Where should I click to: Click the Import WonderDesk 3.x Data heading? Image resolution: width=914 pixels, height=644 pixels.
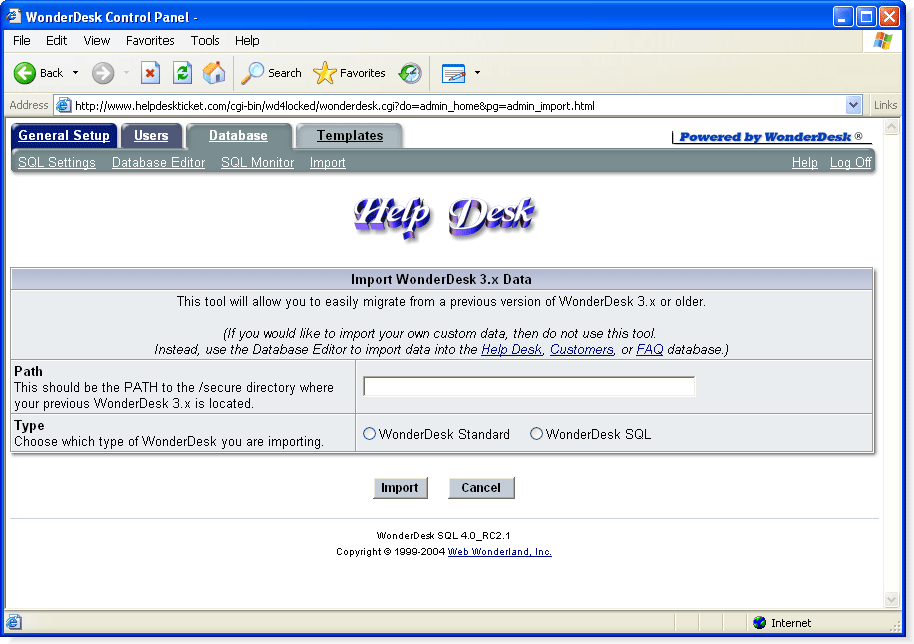[x=441, y=279]
